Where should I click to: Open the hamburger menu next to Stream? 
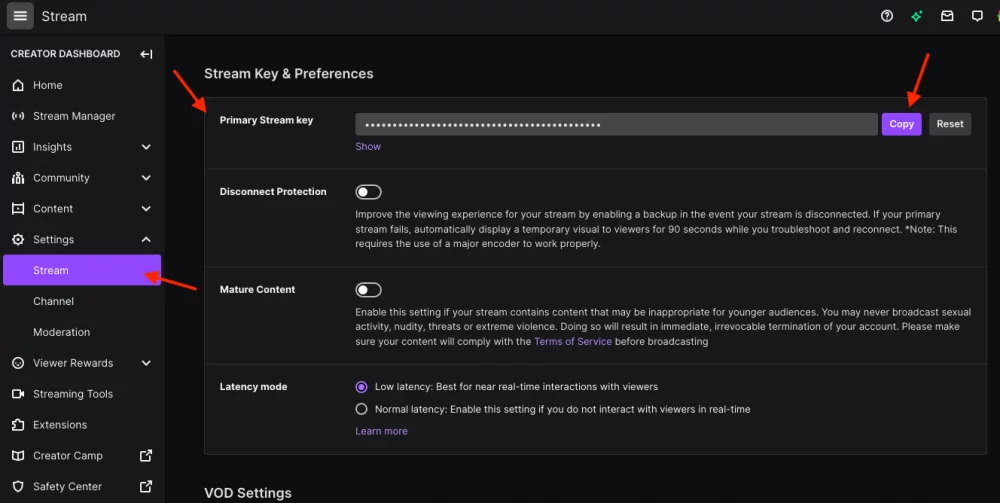coord(20,16)
